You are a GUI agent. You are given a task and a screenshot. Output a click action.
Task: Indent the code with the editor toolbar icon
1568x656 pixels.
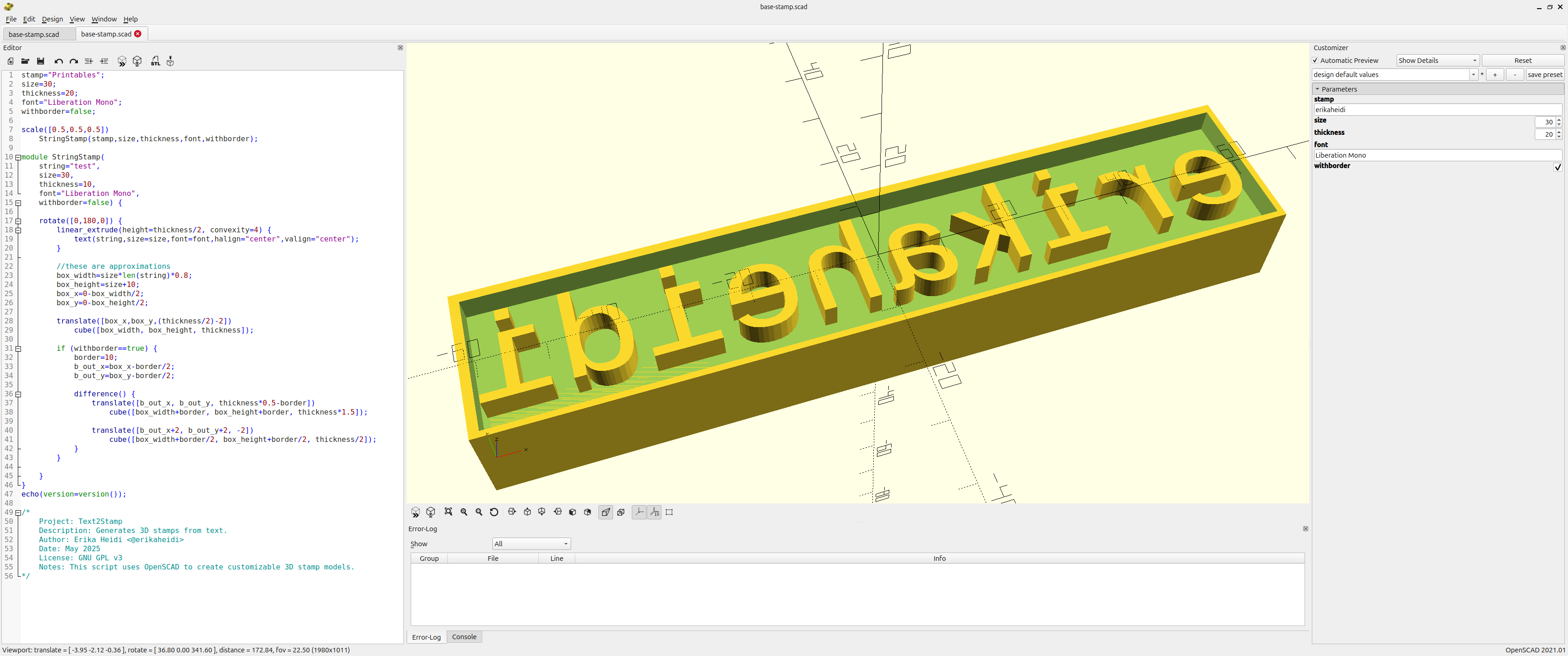(104, 61)
